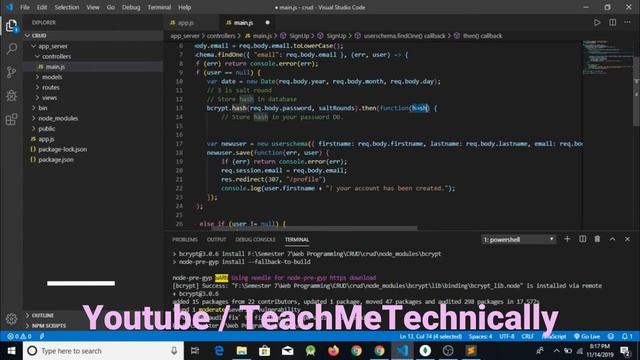Kill the terminal with trash icon

pyautogui.click(x=597, y=239)
